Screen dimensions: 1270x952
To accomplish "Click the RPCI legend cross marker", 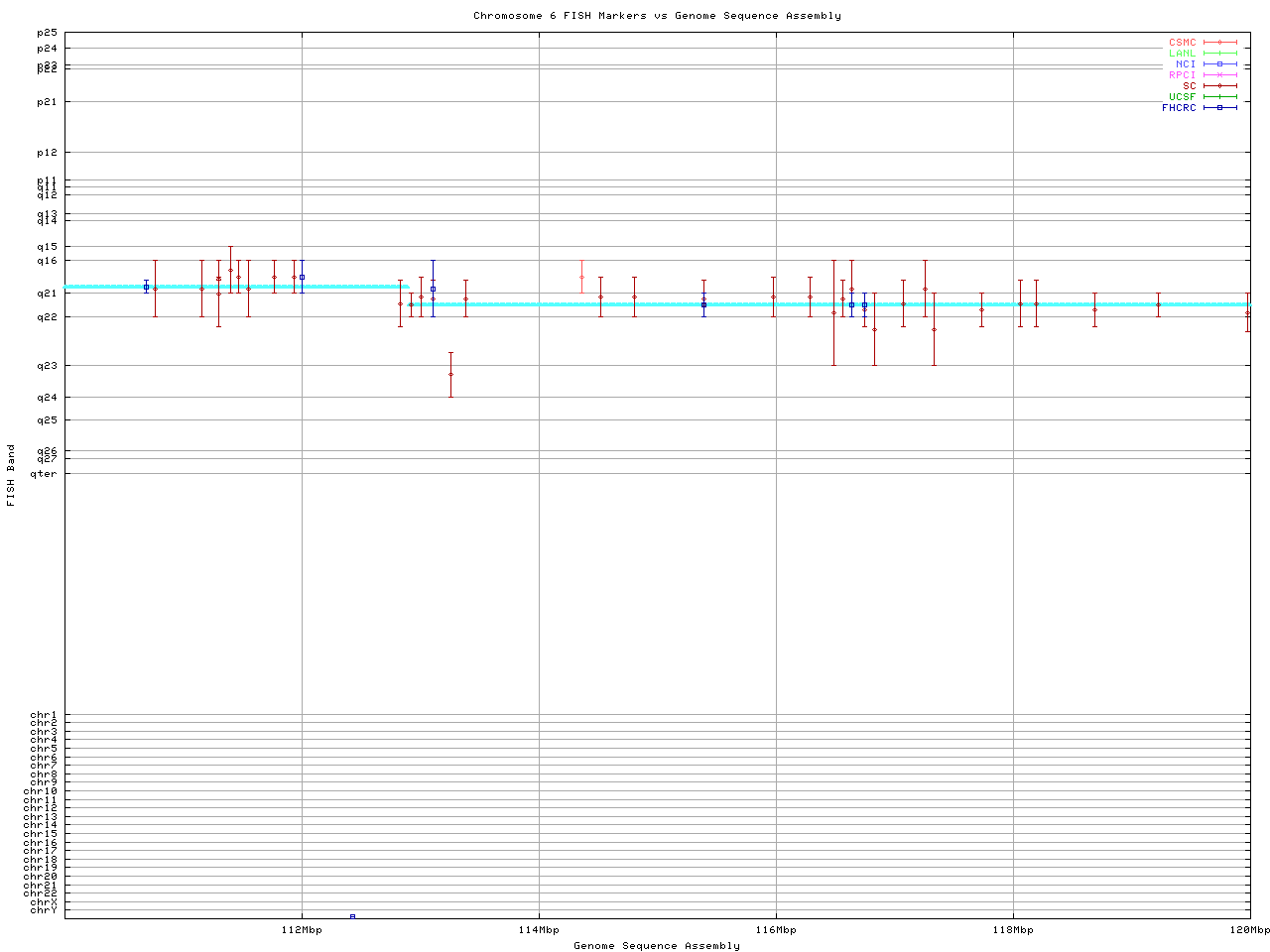I will coord(1219,75).
